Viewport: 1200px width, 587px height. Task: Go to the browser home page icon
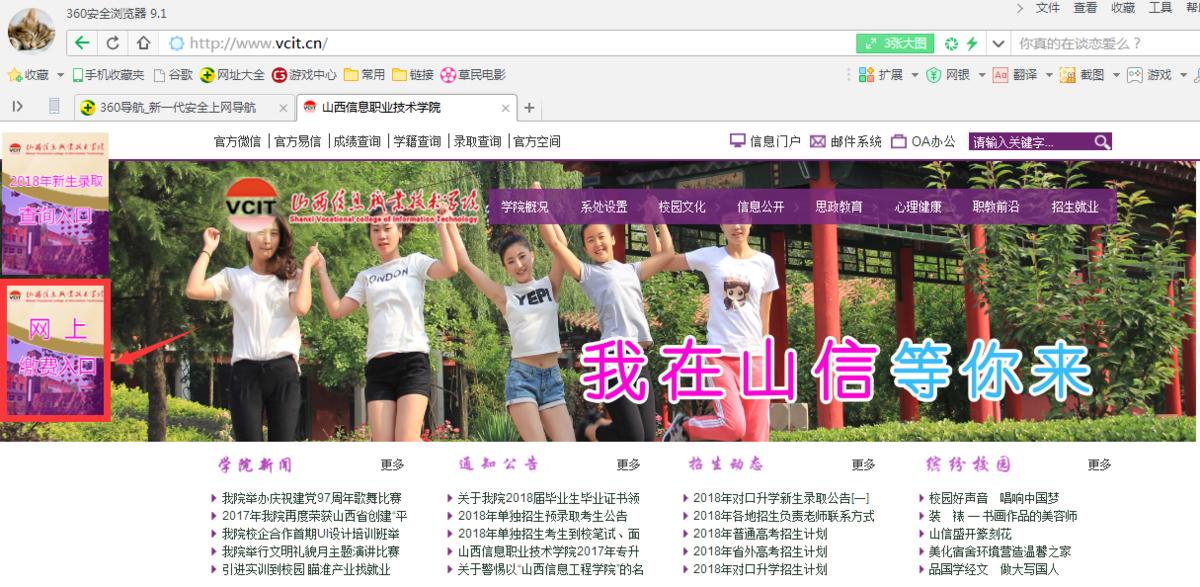[x=143, y=43]
